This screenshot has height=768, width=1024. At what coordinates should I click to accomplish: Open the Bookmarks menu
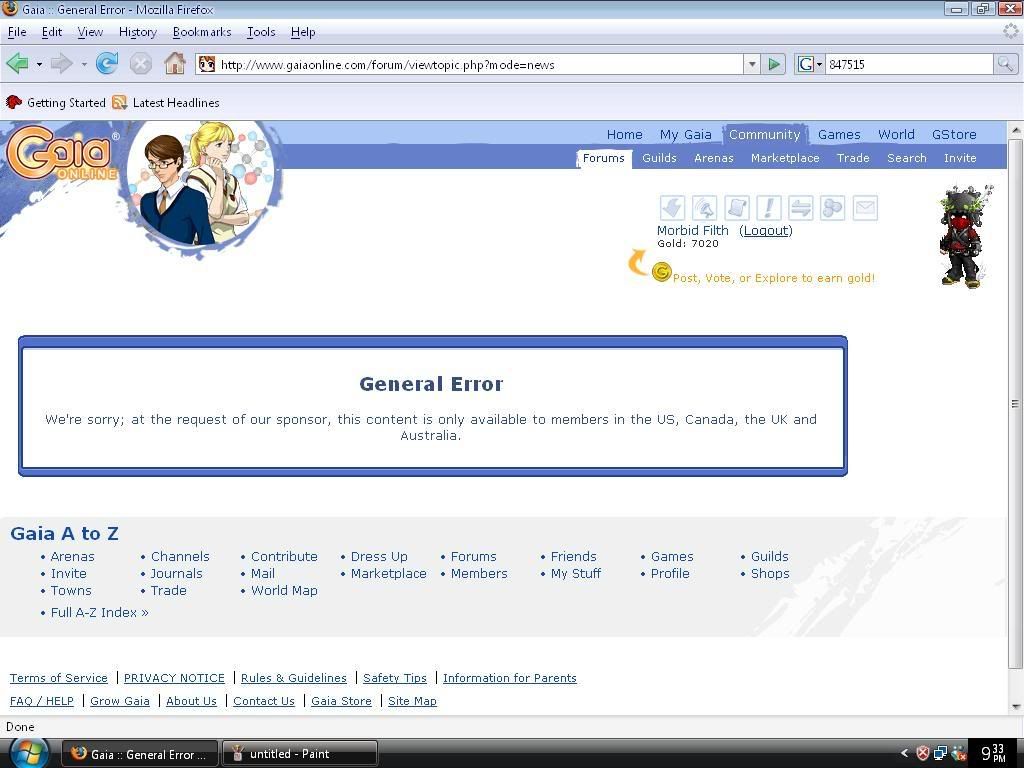point(202,32)
